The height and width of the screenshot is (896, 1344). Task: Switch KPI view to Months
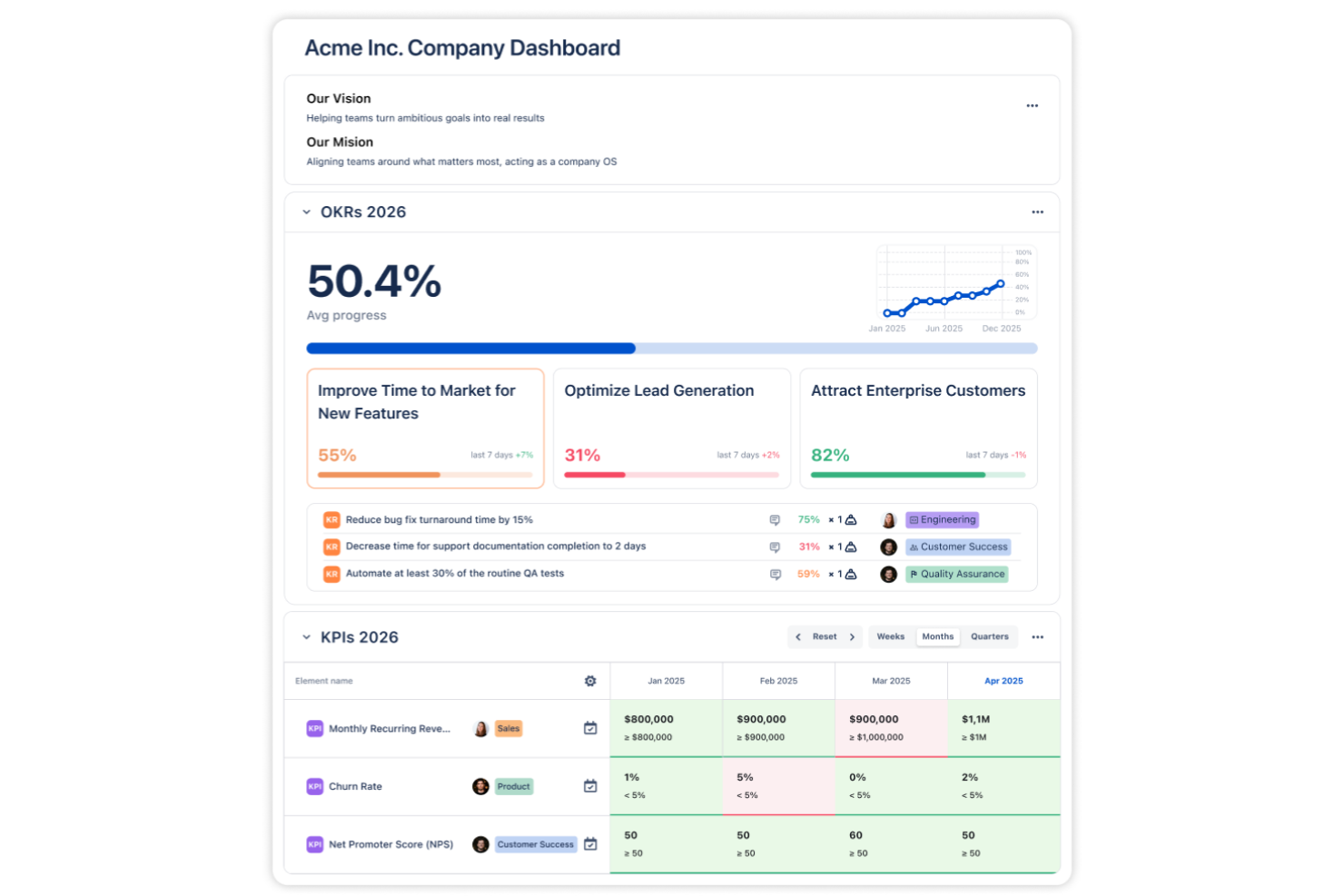click(x=938, y=637)
